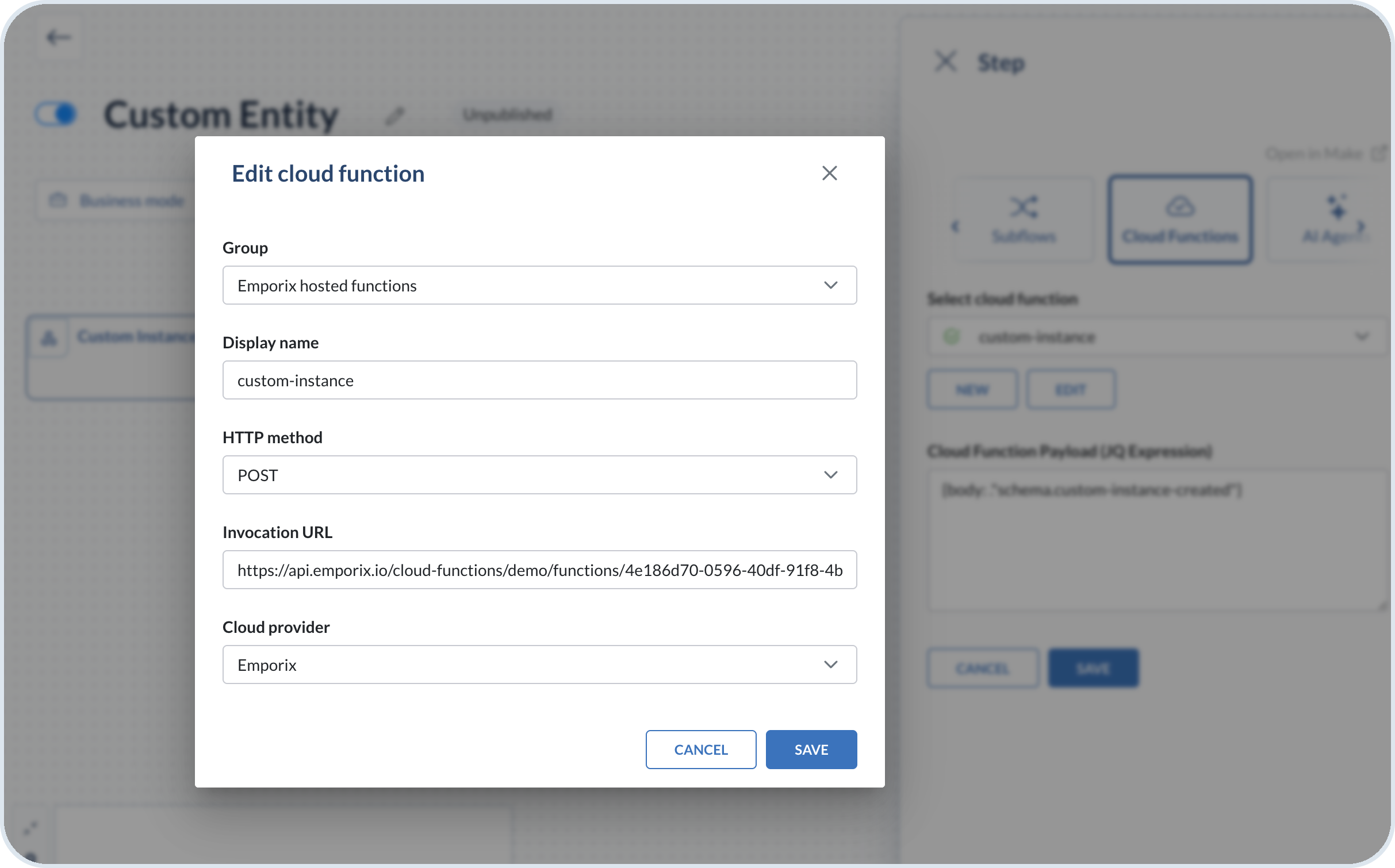1395x868 pixels.
Task: Open the Group dropdown
Action: [539, 285]
